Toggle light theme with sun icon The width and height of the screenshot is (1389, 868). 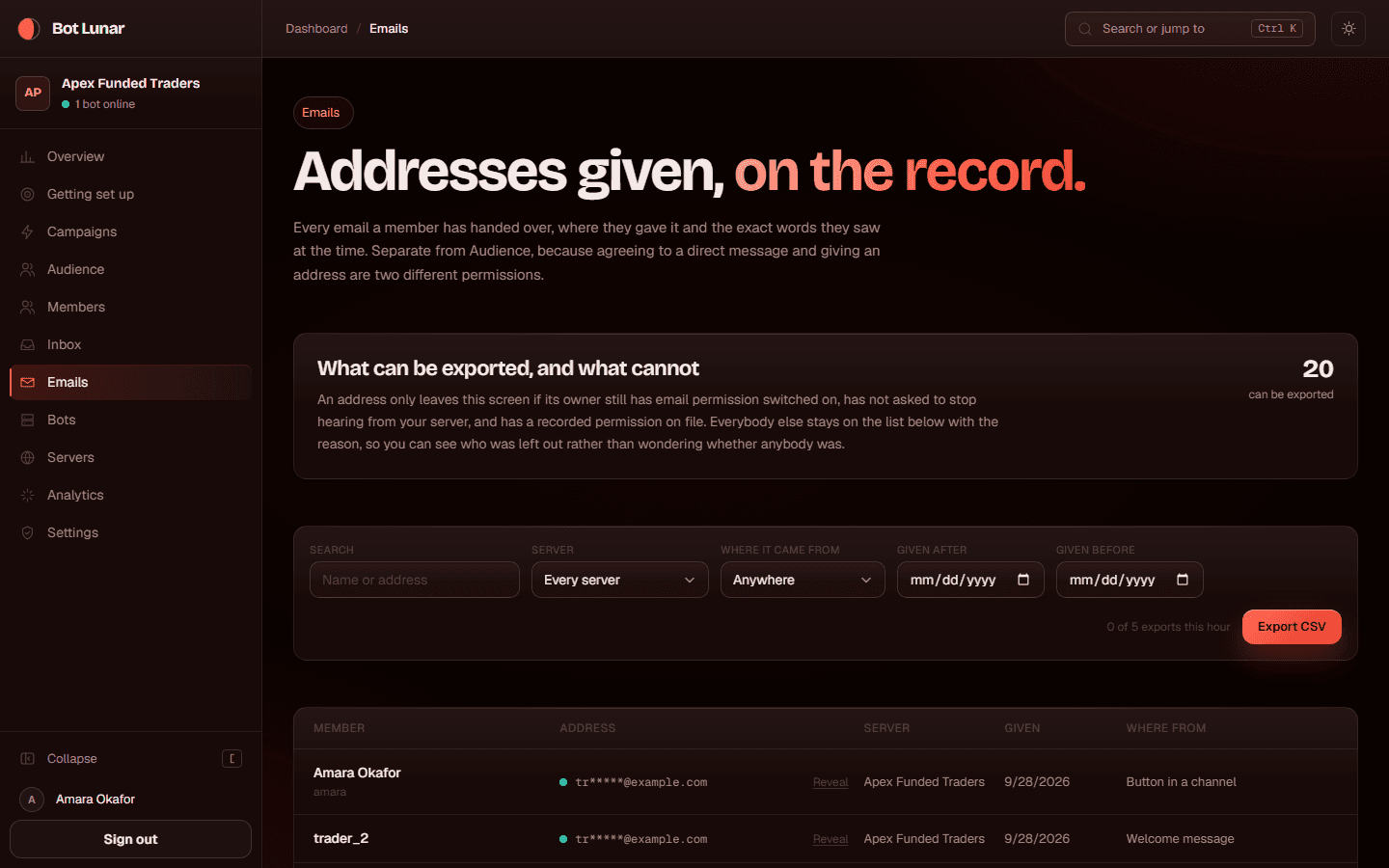click(1348, 29)
